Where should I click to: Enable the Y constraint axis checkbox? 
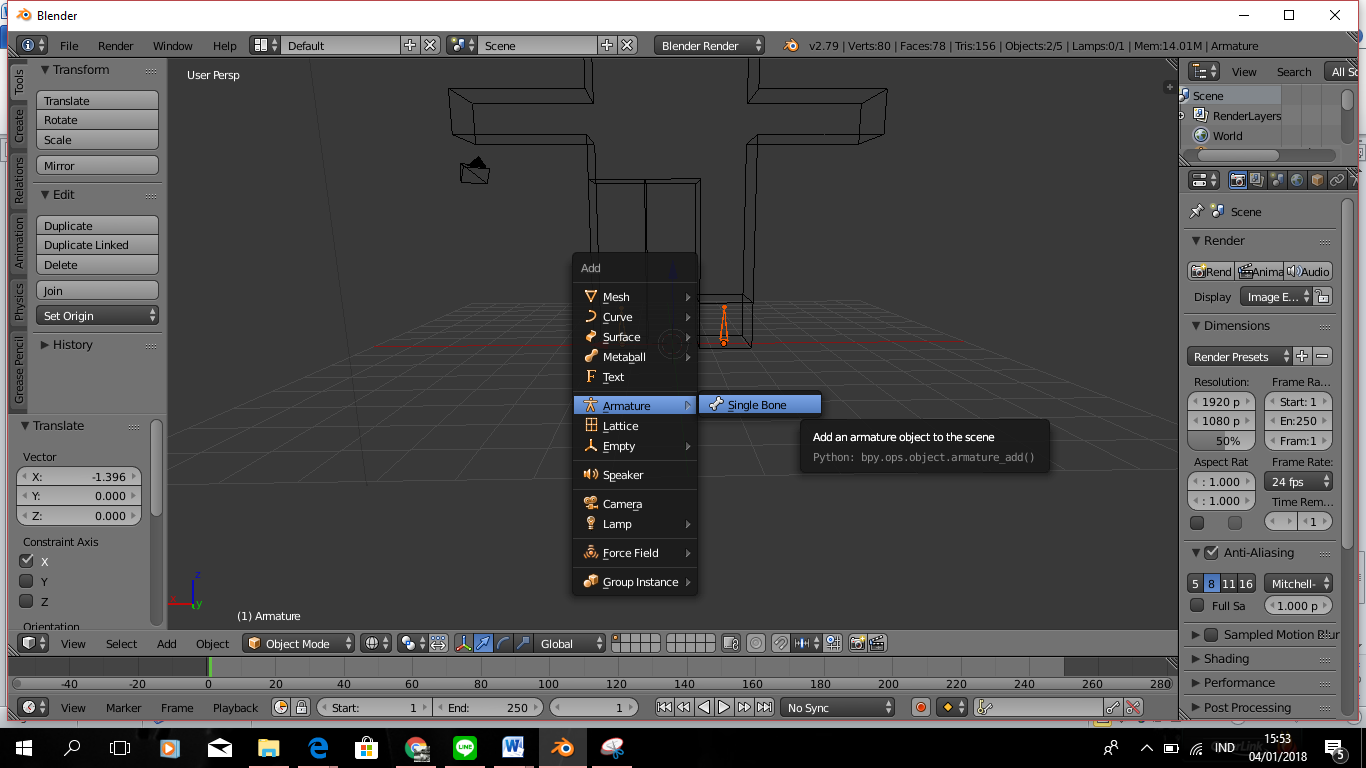[x=27, y=581]
